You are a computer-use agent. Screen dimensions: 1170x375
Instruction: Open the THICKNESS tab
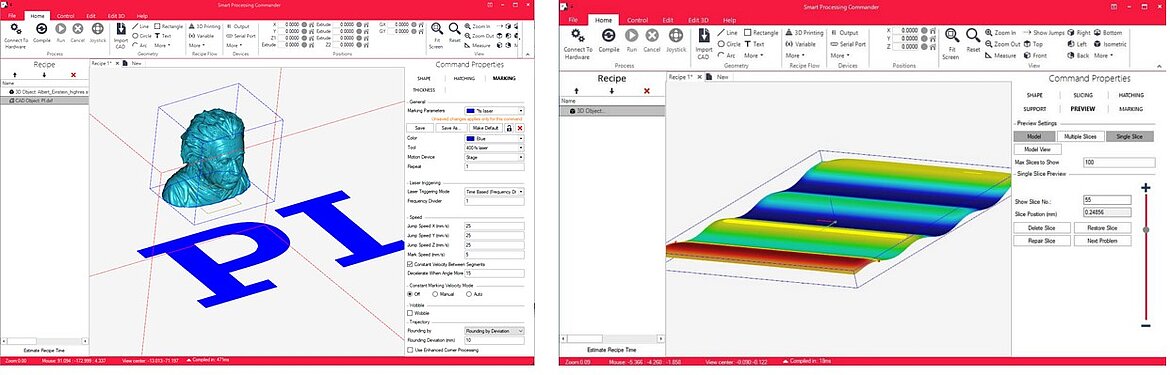click(x=424, y=89)
